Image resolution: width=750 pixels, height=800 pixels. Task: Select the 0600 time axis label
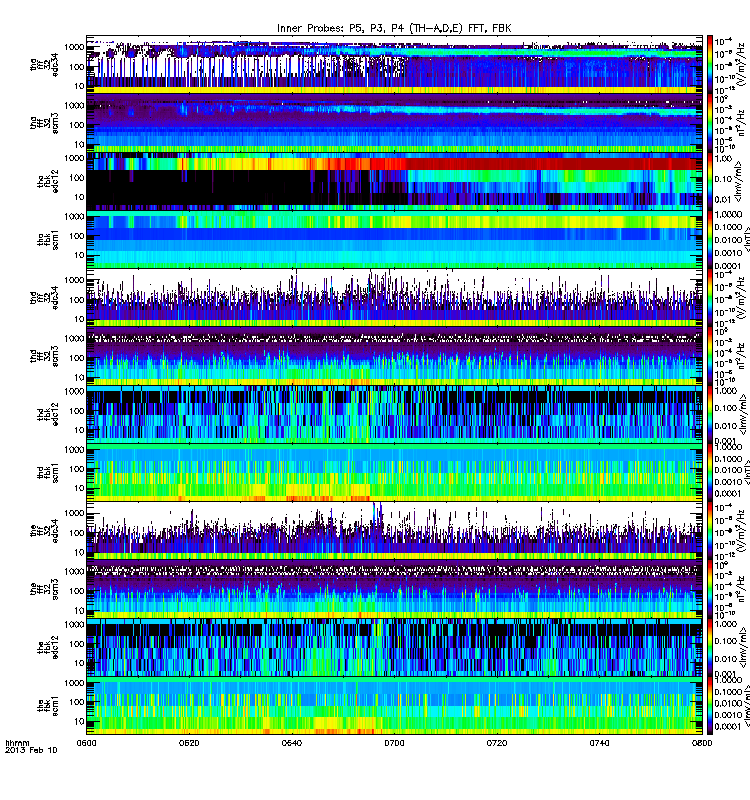click(87, 743)
